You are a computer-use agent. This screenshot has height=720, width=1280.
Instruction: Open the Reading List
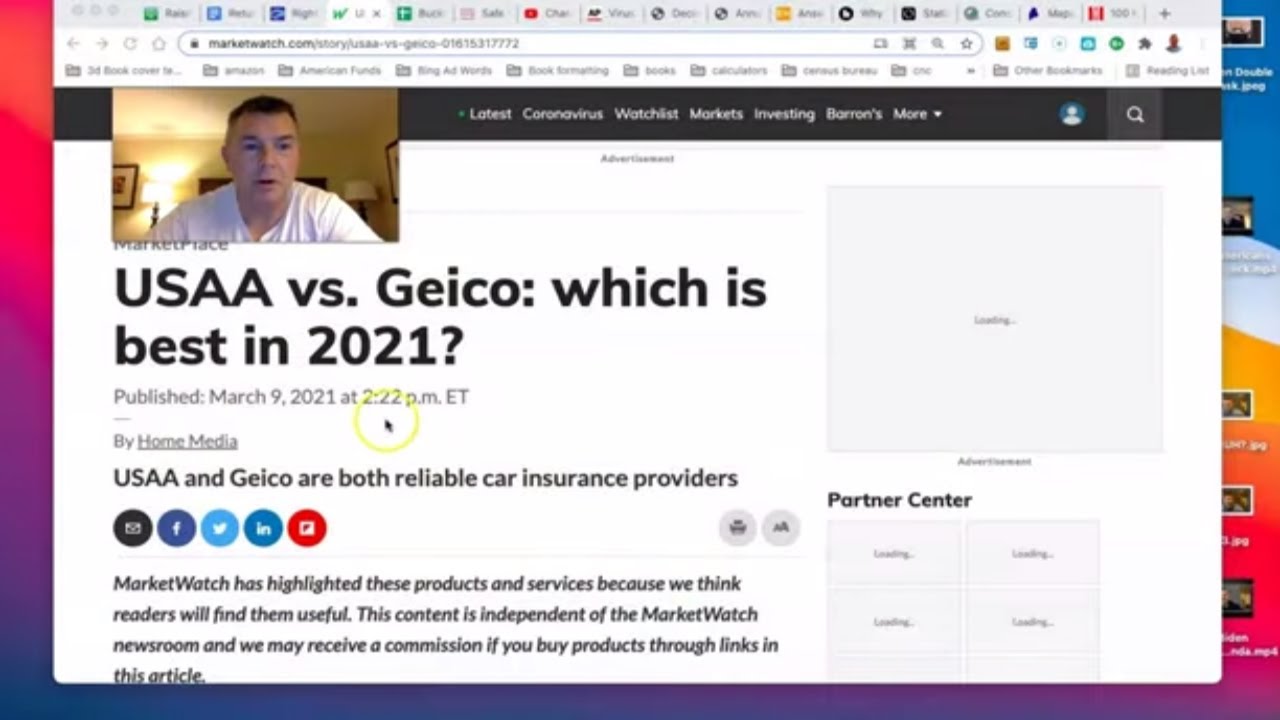(1167, 71)
